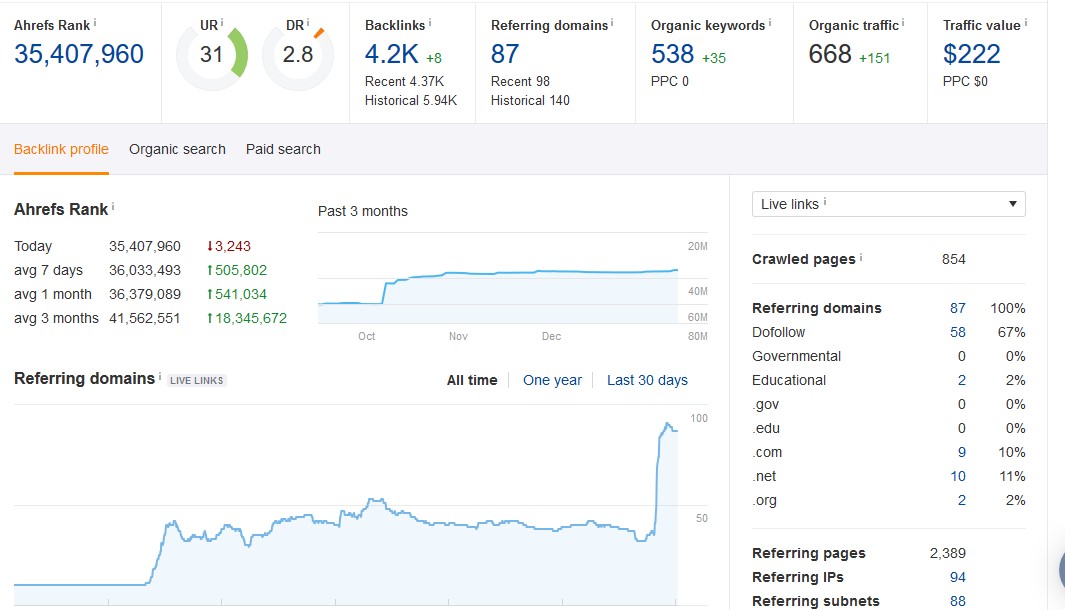Select Crawled pages value 854
This screenshot has width=1065, height=610.
point(954,259)
